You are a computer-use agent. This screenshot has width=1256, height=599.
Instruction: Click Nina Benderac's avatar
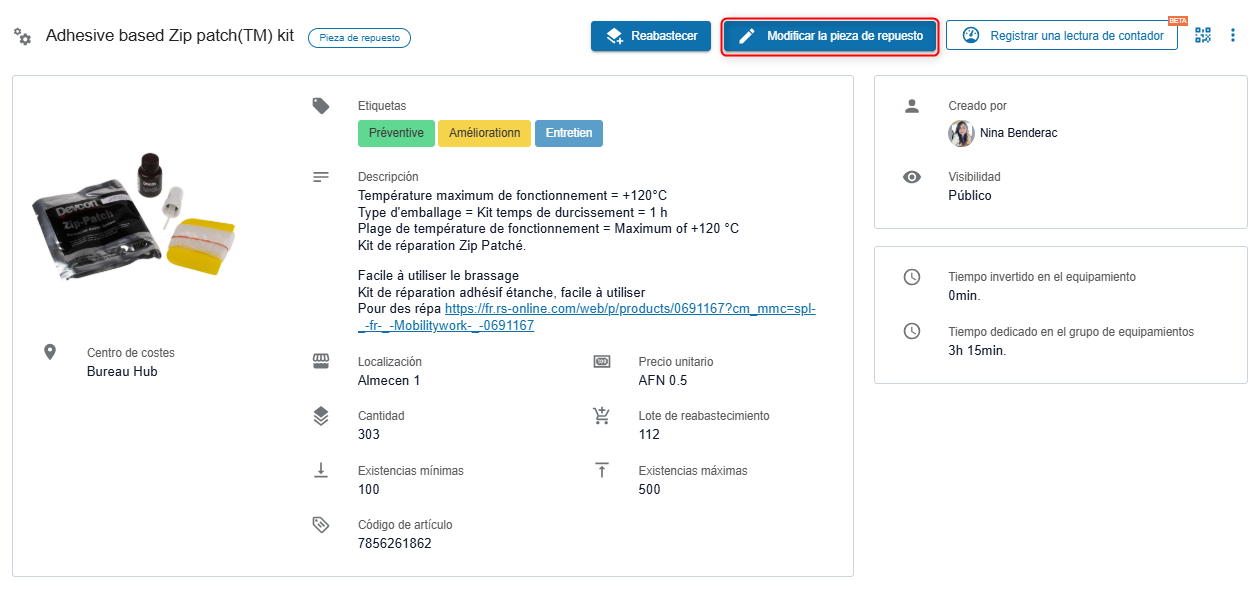[961, 133]
